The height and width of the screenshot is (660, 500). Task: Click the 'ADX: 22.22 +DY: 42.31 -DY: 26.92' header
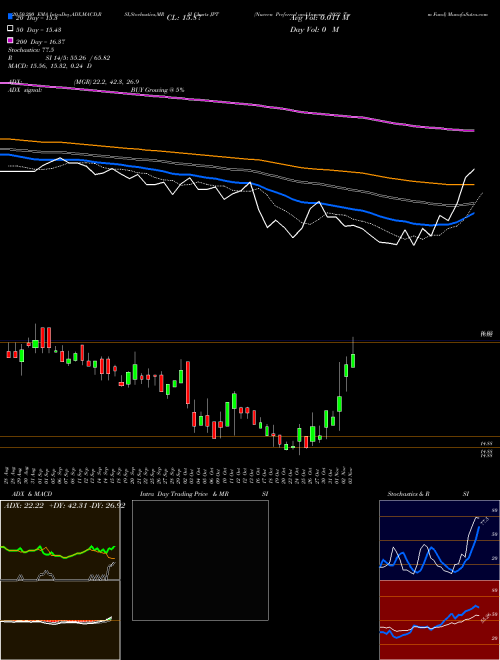(64, 506)
